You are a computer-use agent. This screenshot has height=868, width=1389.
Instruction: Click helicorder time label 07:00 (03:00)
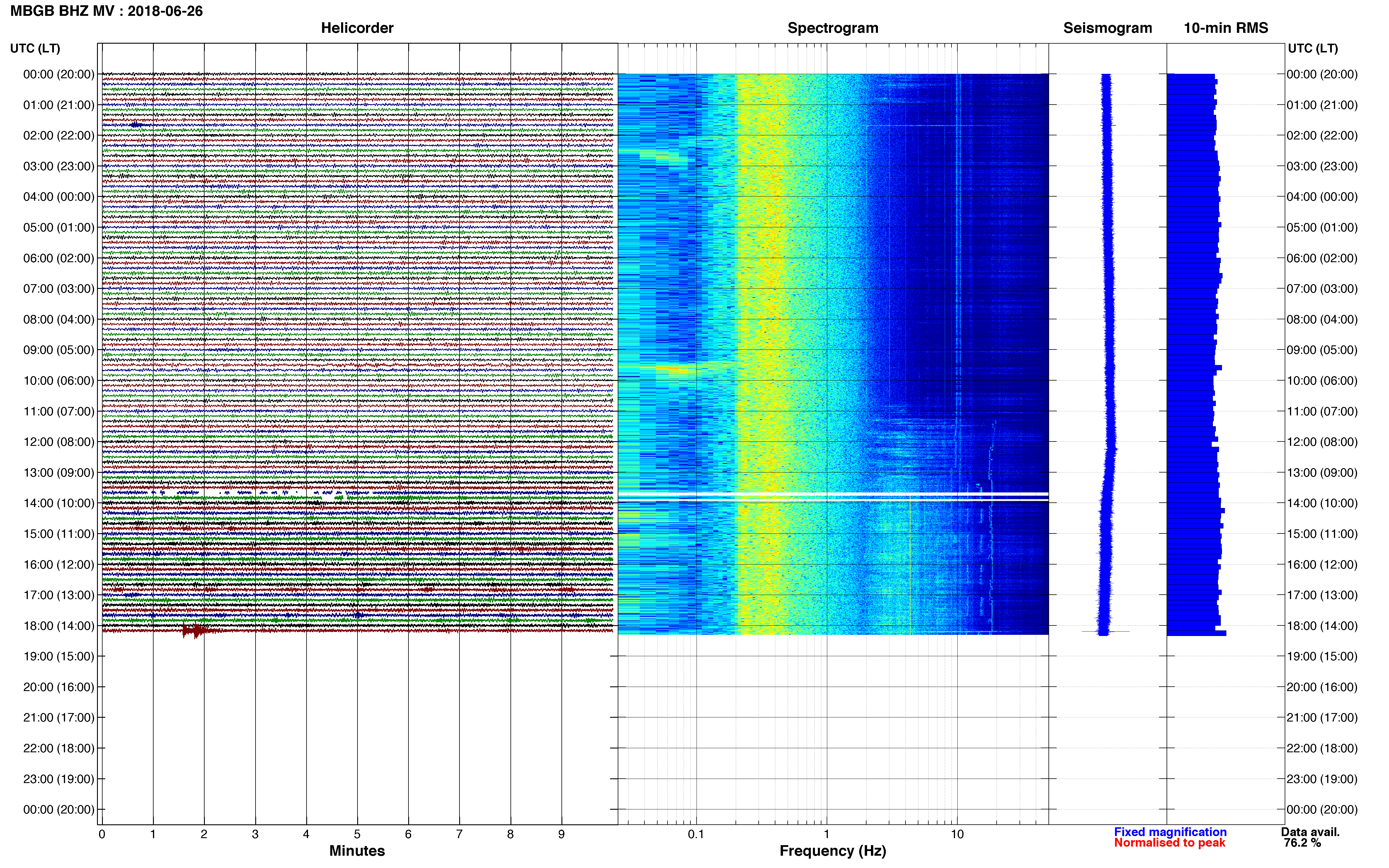(59, 289)
